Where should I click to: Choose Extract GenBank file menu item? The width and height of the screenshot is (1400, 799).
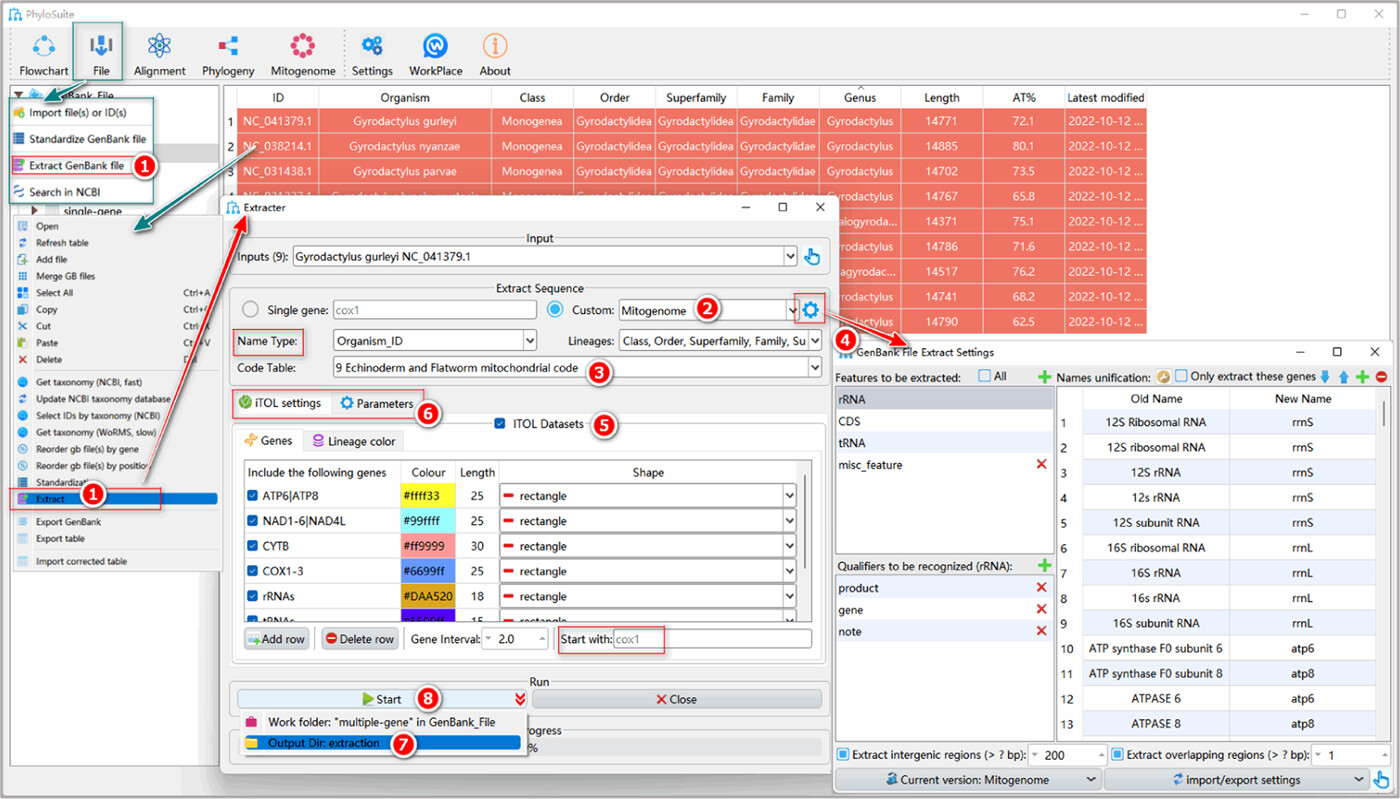point(76,166)
